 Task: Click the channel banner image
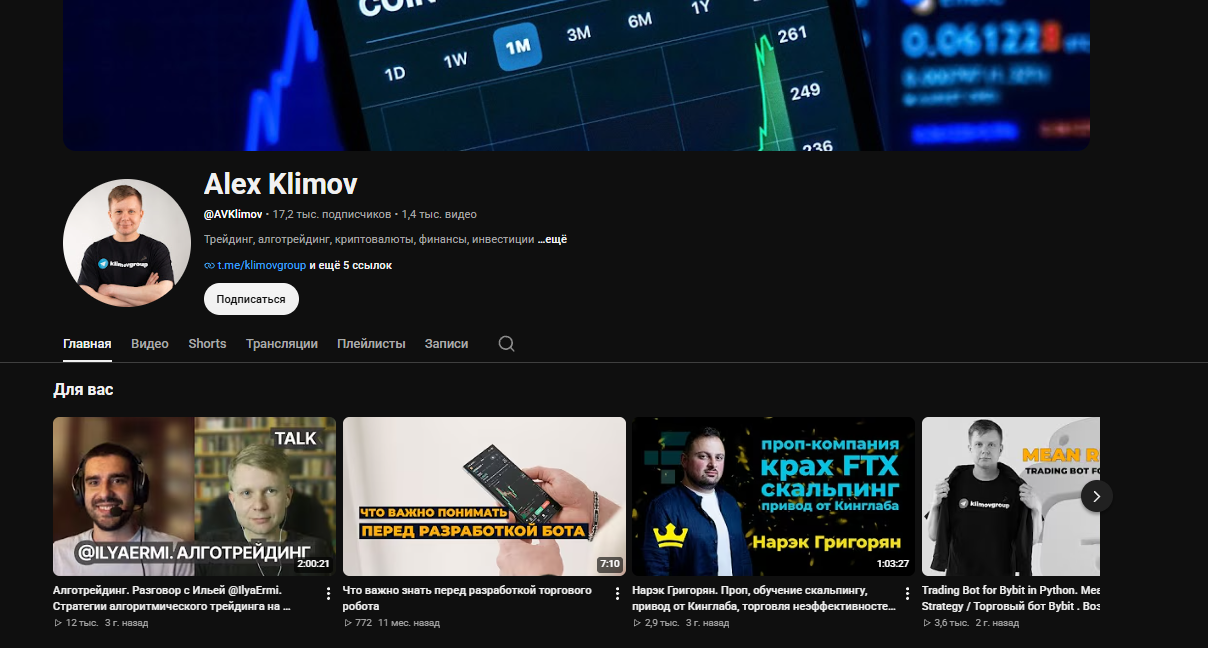(576, 75)
